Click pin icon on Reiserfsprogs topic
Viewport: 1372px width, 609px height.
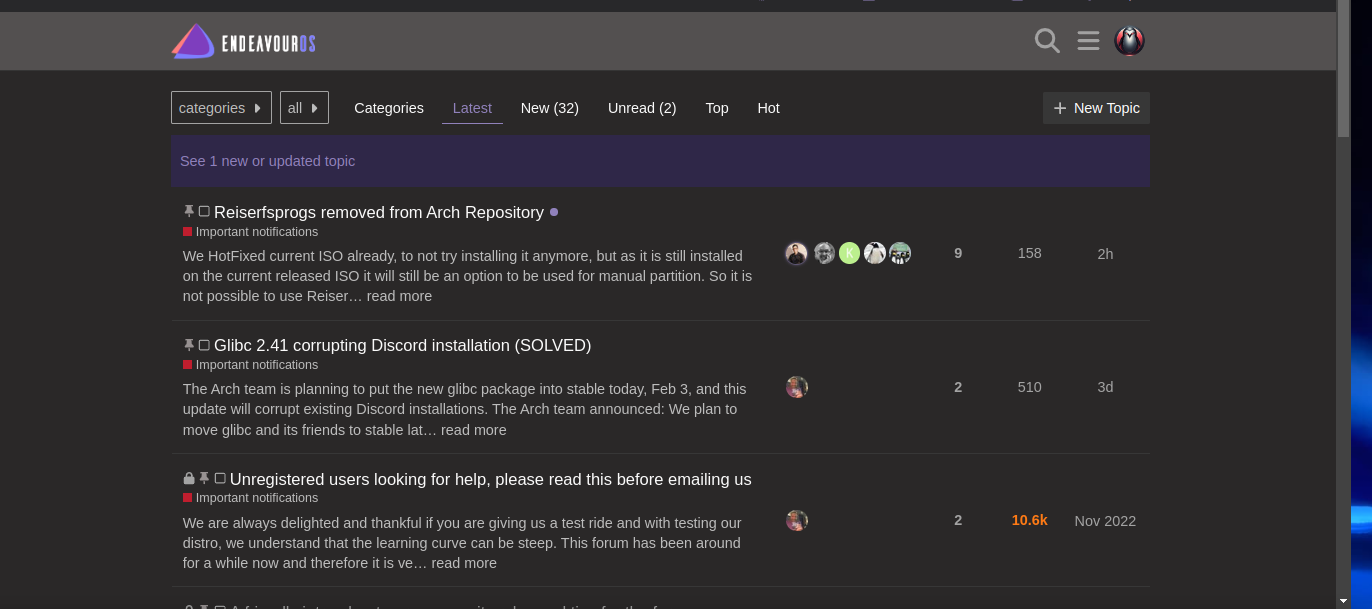pyautogui.click(x=189, y=212)
